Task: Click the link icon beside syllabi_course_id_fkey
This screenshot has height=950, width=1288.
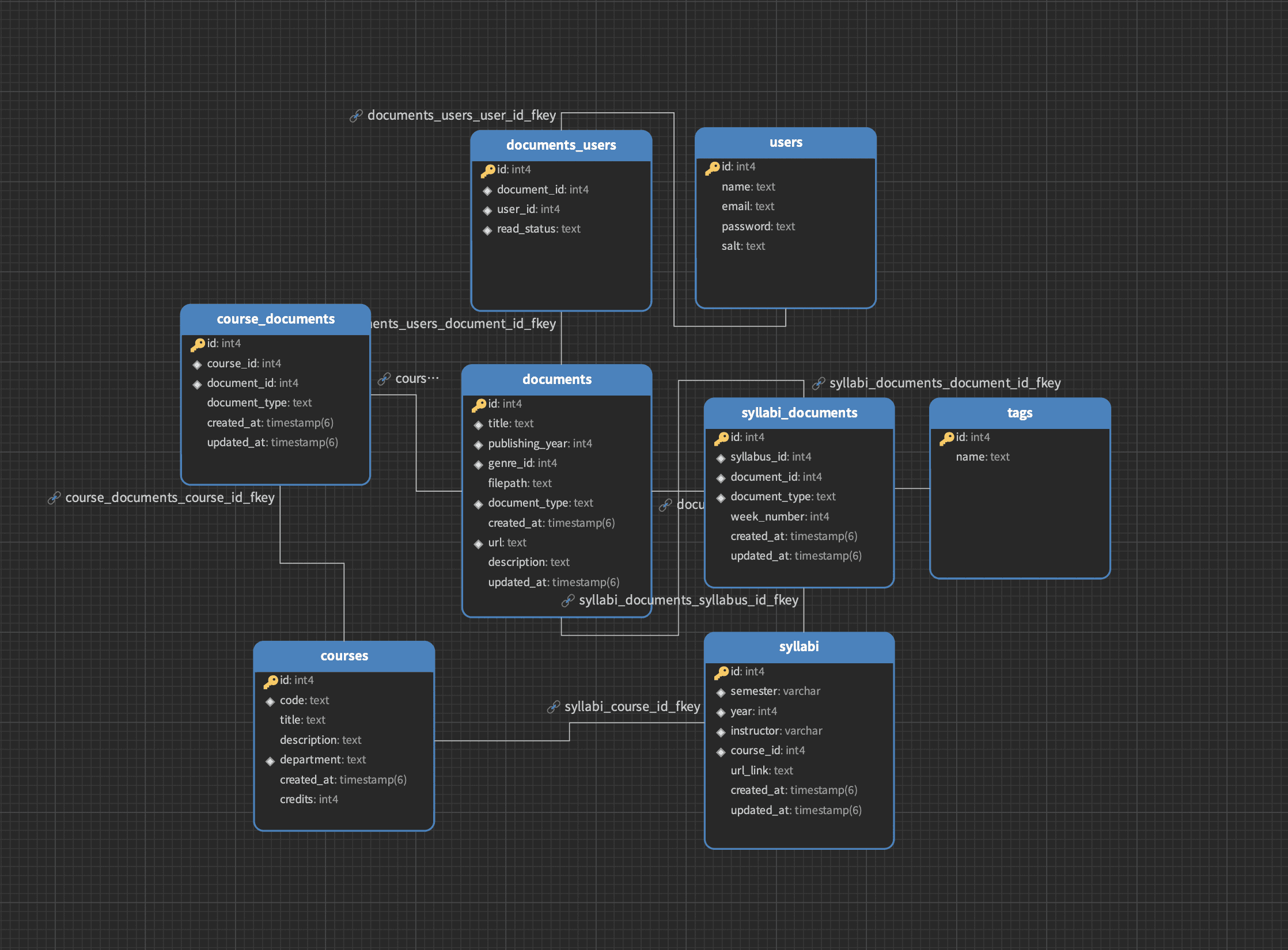Action: (553, 707)
